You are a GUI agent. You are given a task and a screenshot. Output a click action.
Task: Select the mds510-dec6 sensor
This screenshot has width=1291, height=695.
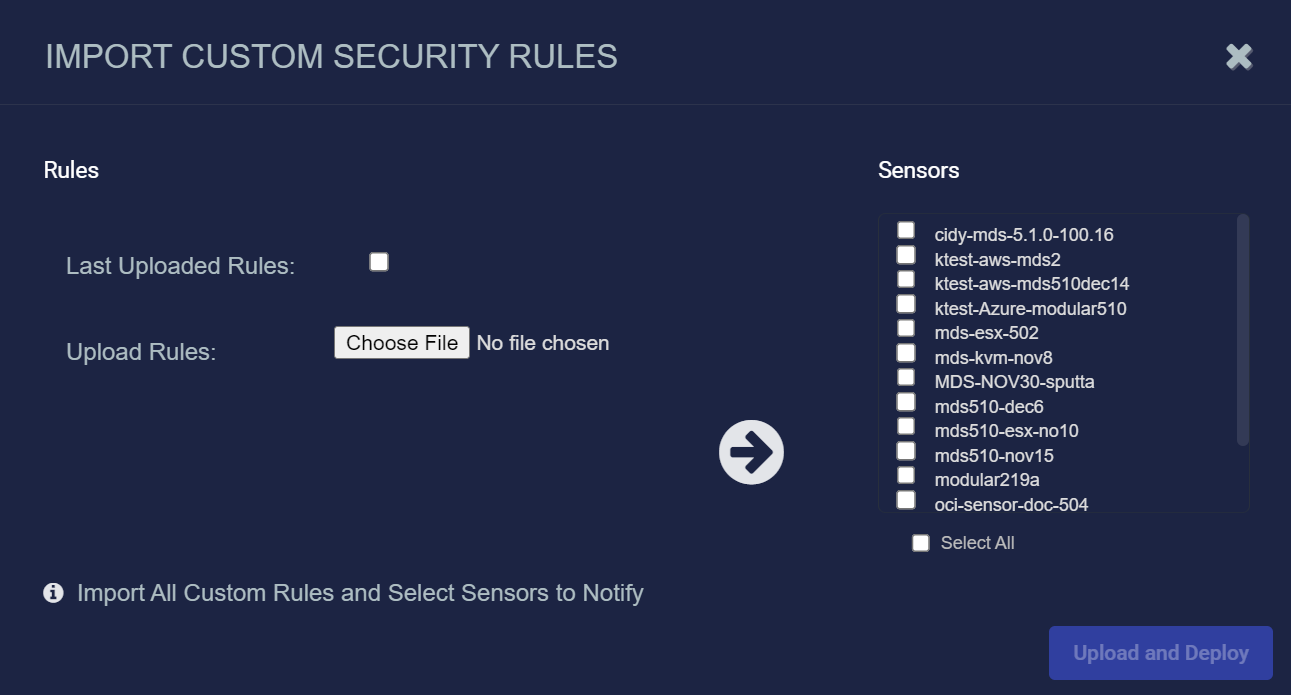click(x=906, y=401)
